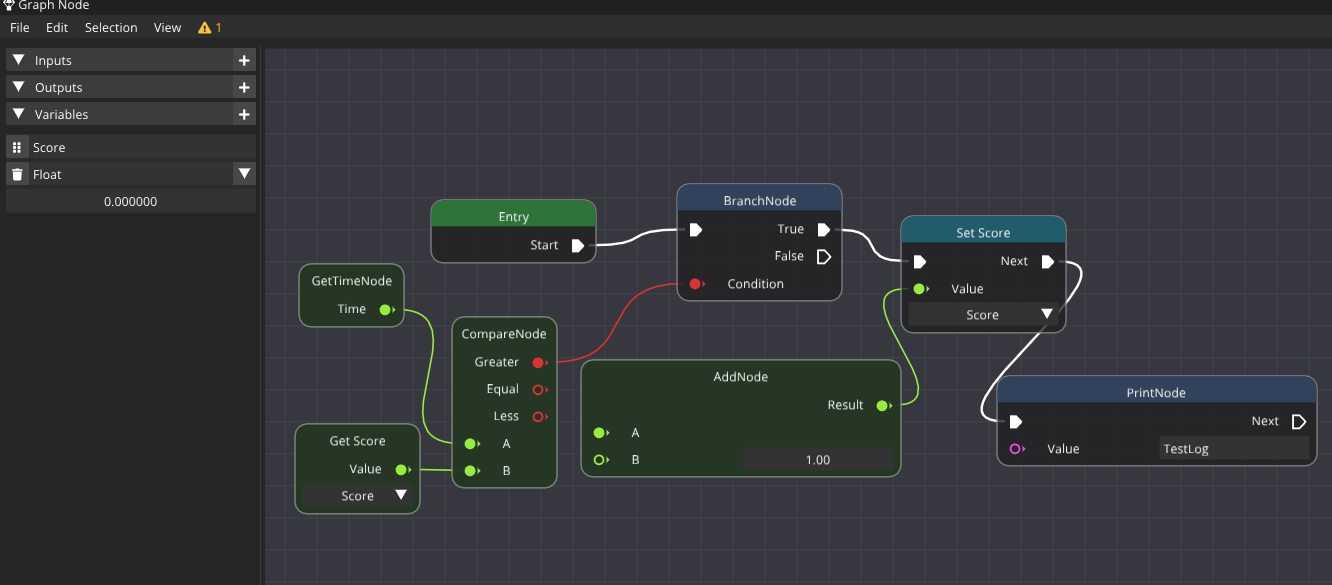Click the Set Score Value input pin

point(921,289)
